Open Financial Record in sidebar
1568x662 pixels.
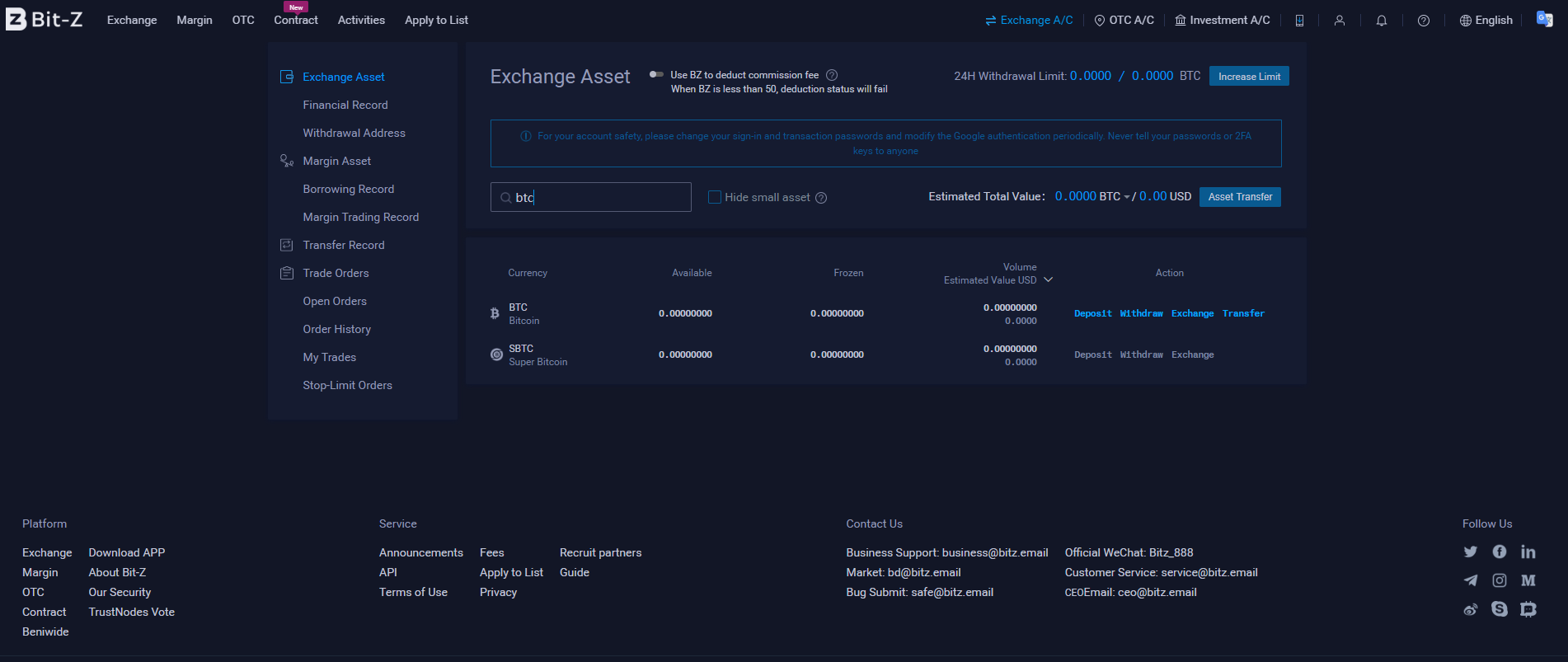pos(345,105)
